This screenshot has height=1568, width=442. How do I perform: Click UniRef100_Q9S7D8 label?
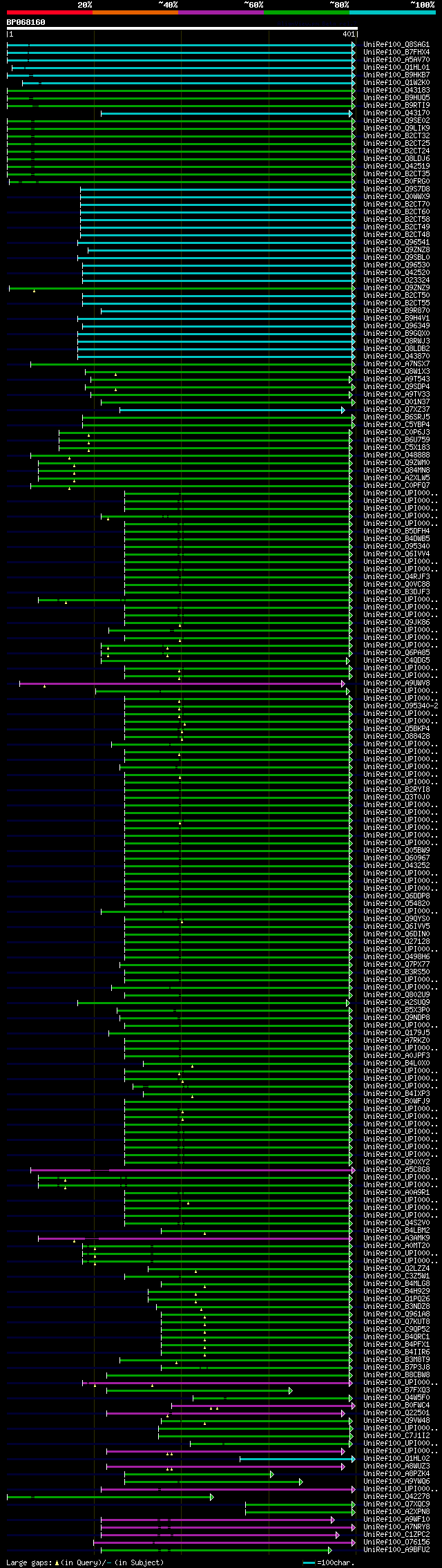pyautogui.click(x=396, y=189)
